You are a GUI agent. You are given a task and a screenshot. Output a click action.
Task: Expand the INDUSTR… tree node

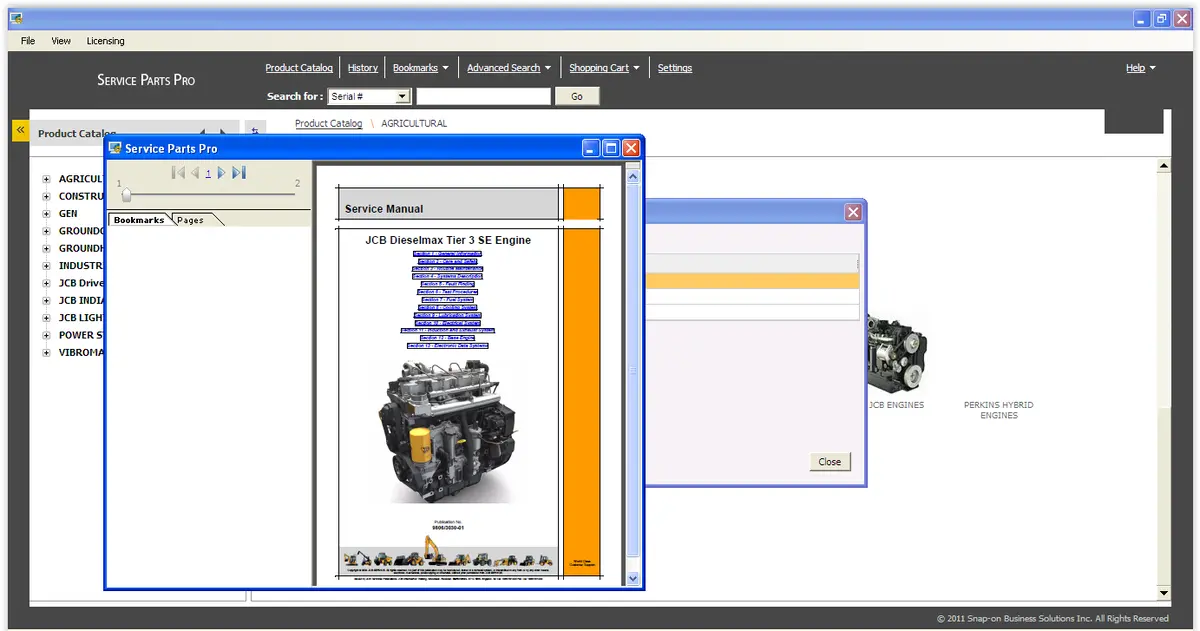46,266
